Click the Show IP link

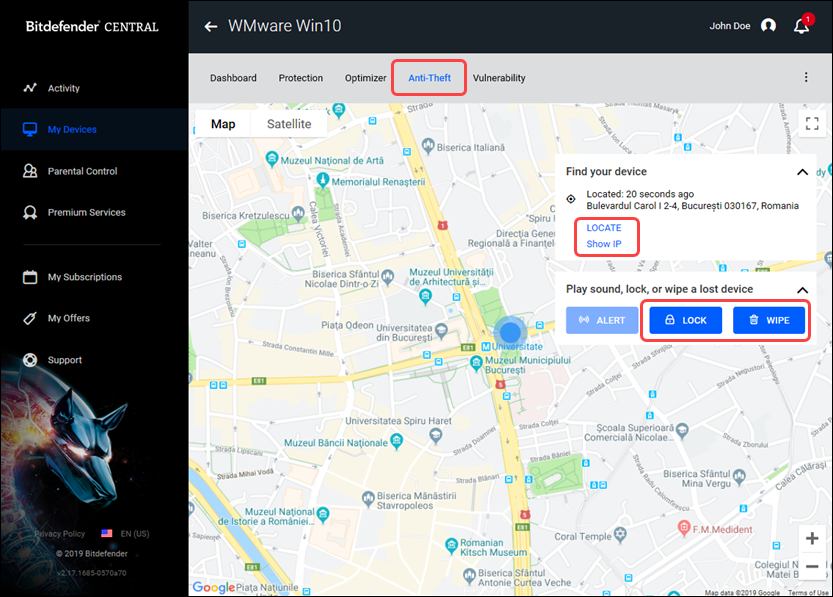click(x=605, y=243)
